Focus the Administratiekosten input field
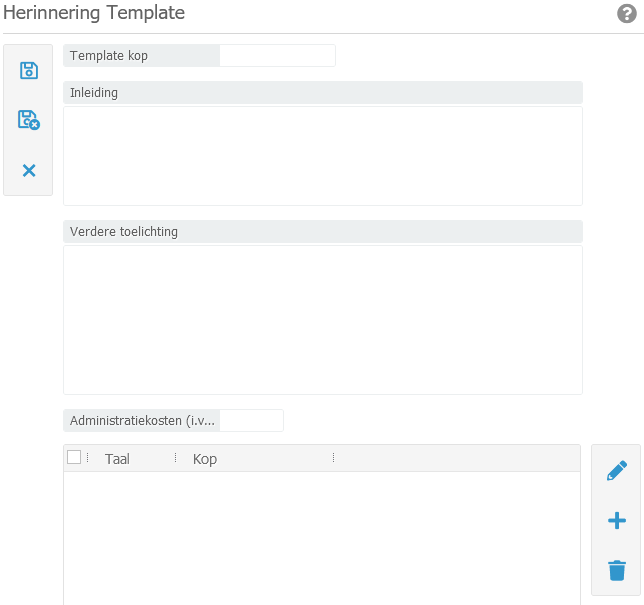 click(251, 421)
